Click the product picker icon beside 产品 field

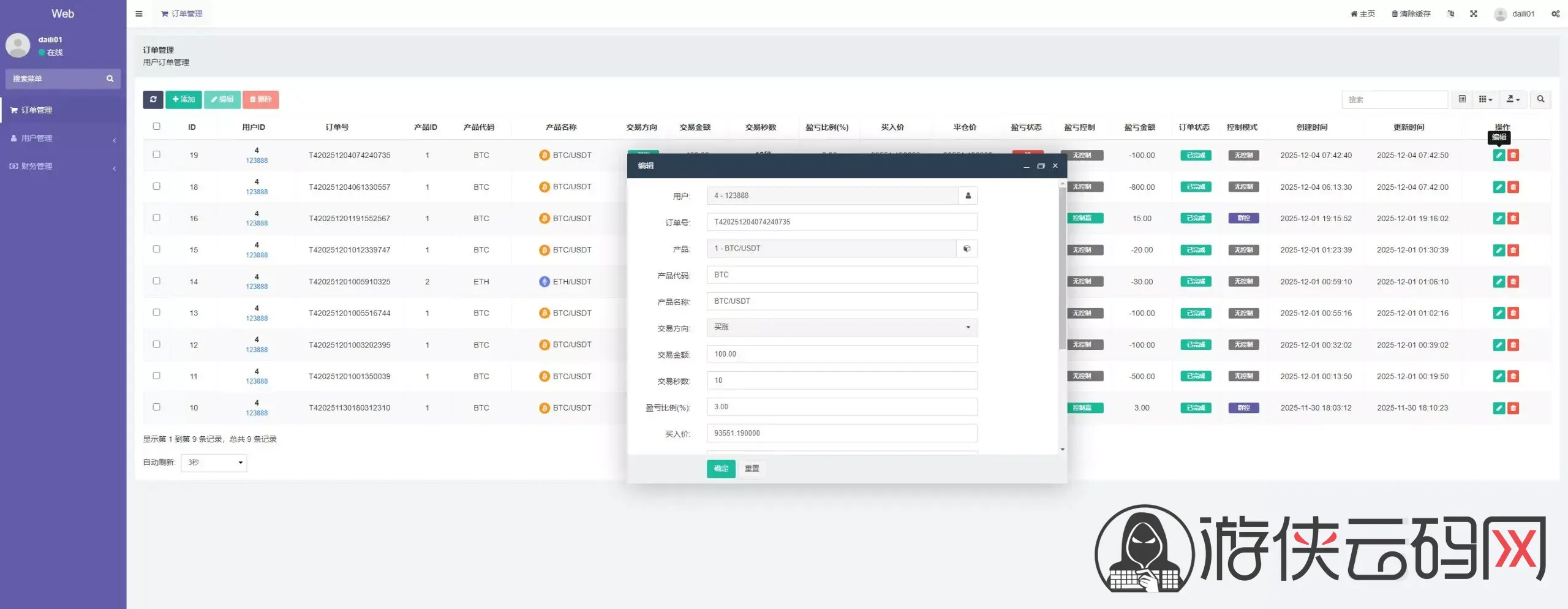pos(967,249)
